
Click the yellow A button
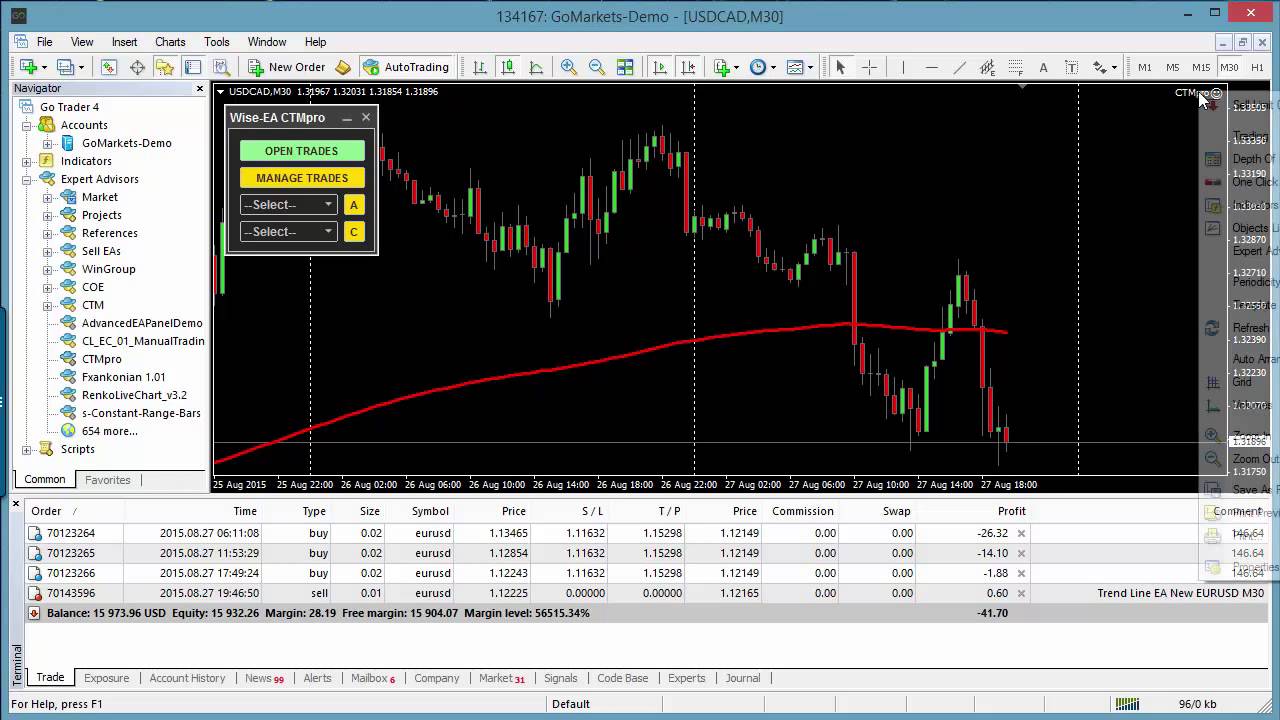click(353, 204)
